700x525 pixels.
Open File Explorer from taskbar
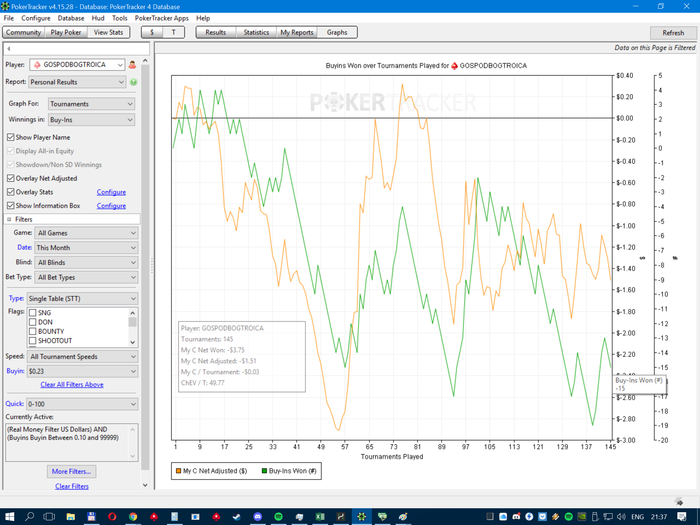pos(71,517)
